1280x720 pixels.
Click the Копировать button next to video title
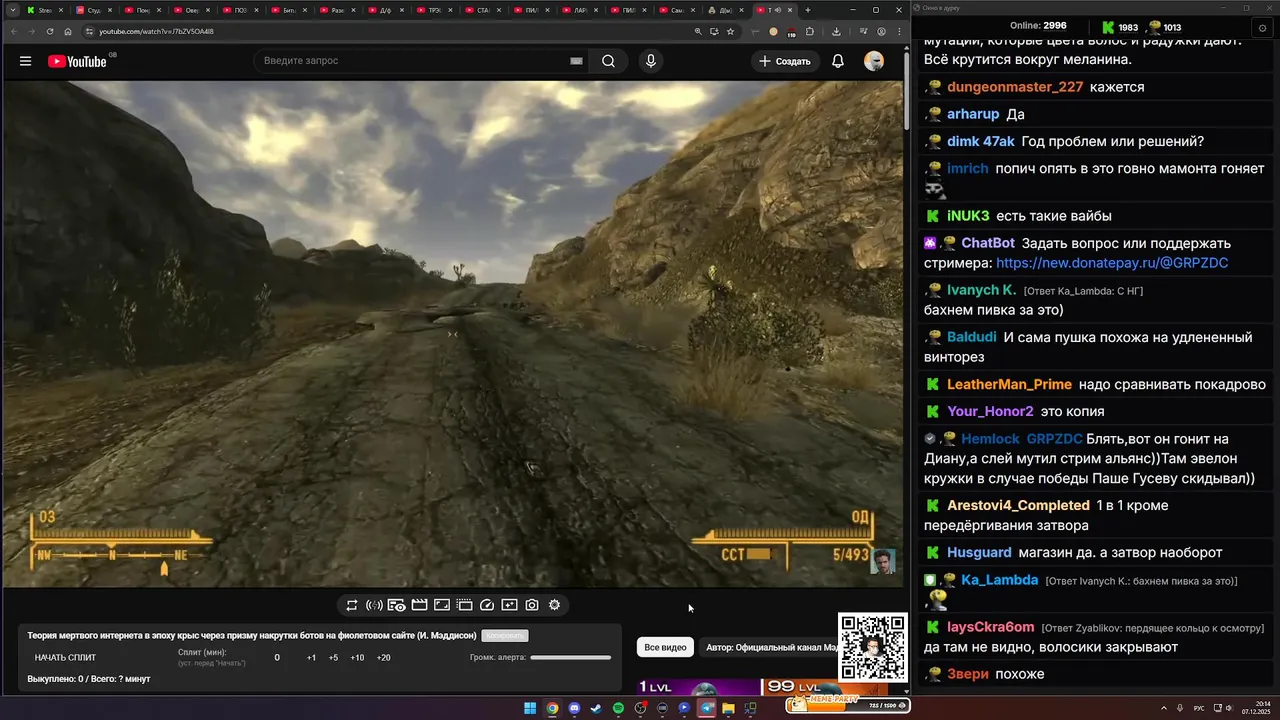click(504, 636)
